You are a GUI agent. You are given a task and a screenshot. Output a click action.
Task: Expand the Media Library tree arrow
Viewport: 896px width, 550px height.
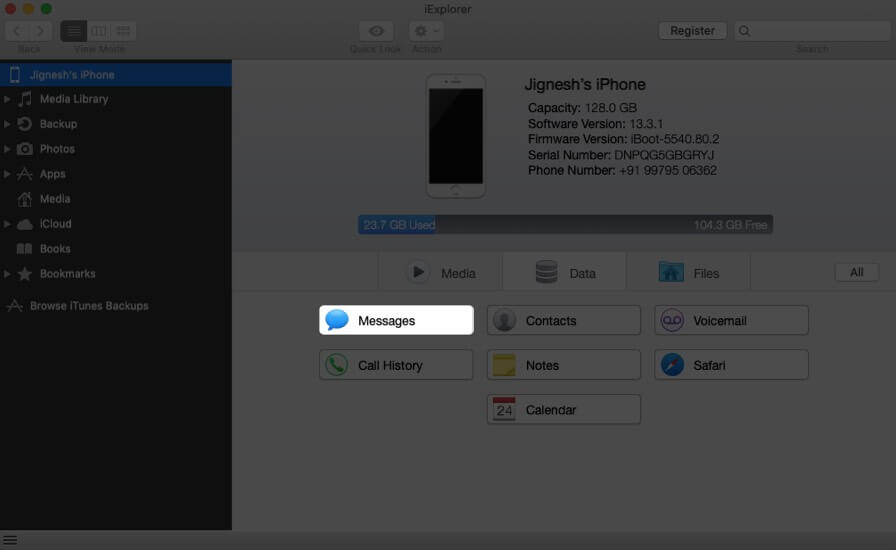[7, 99]
